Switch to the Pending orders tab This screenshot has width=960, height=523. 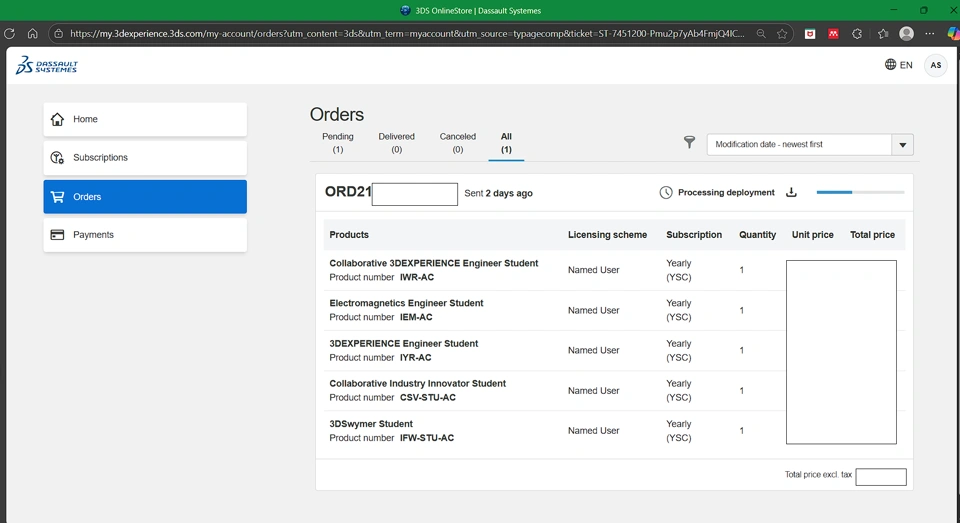pyautogui.click(x=338, y=143)
